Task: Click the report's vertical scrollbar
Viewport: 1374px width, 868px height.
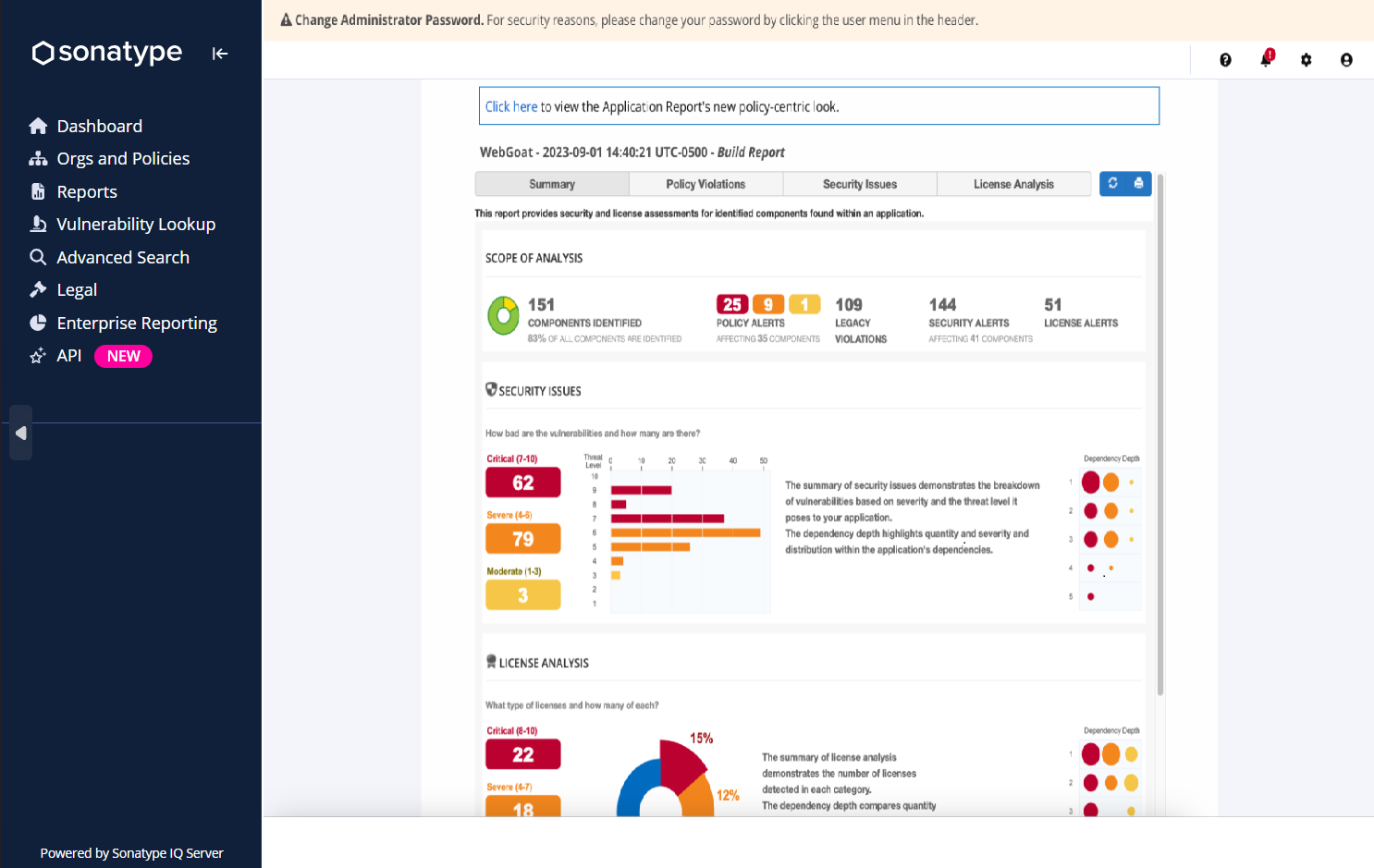Action: coord(1160,434)
